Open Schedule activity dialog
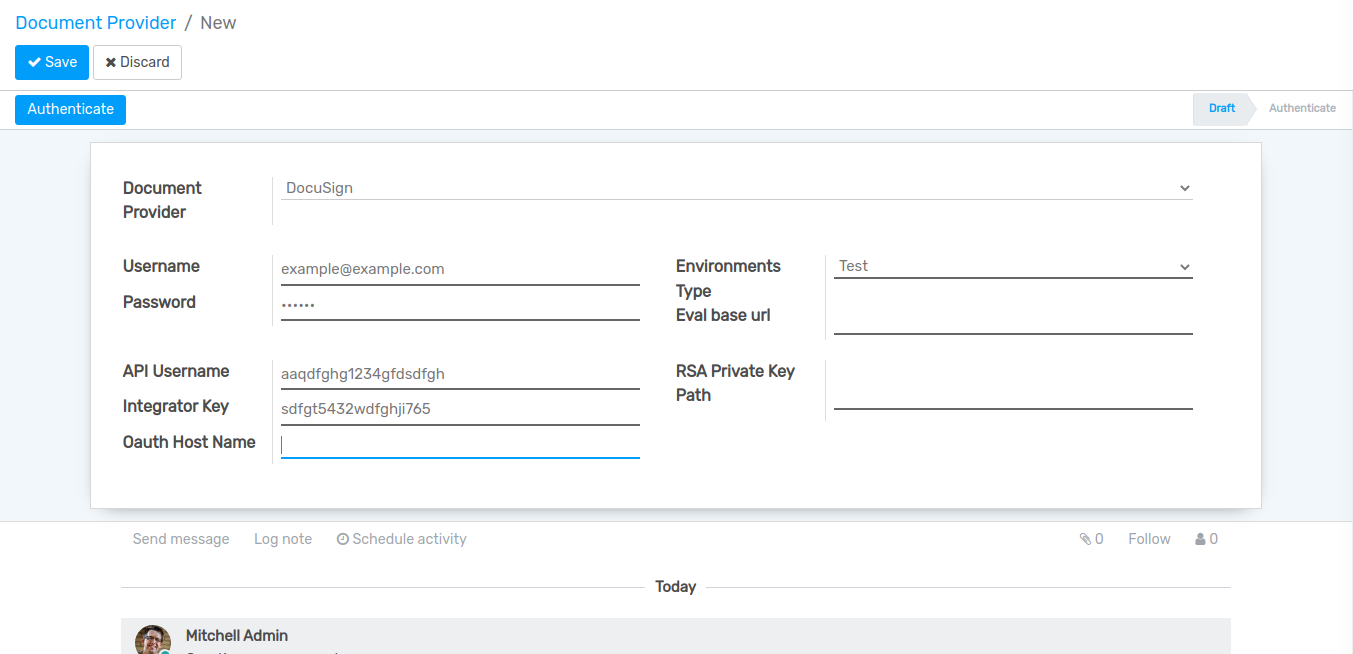The image size is (1353, 654). pyautogui.click(x=402, y=539)
